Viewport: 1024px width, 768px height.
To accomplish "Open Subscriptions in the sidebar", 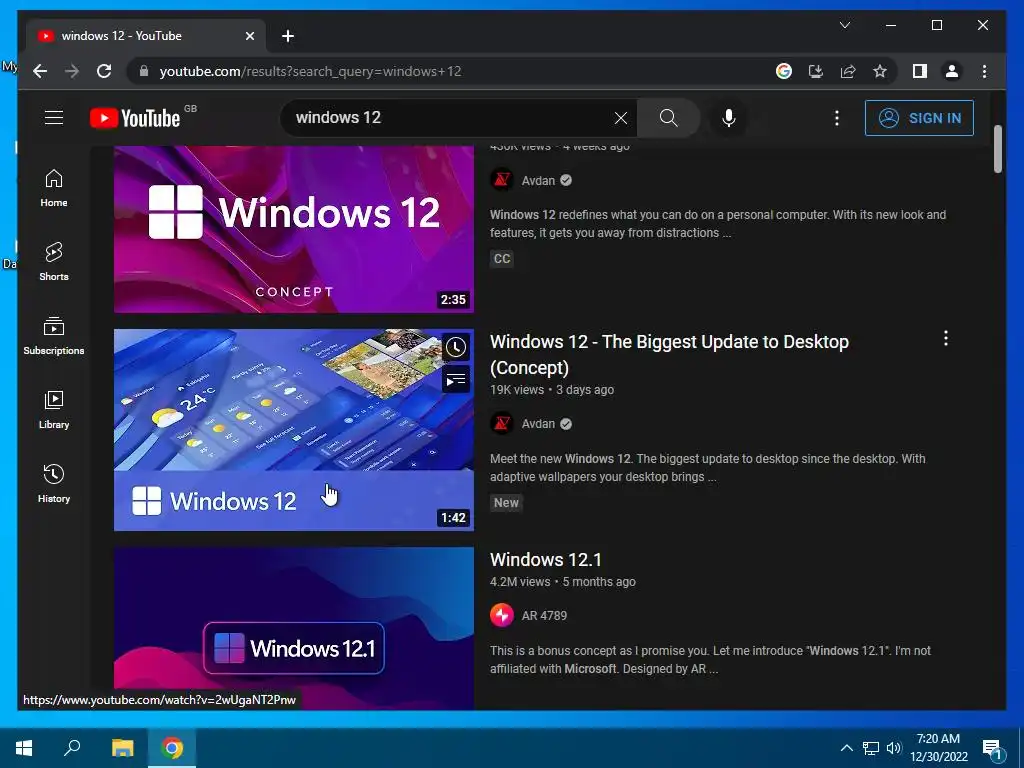I will [54, 336].
